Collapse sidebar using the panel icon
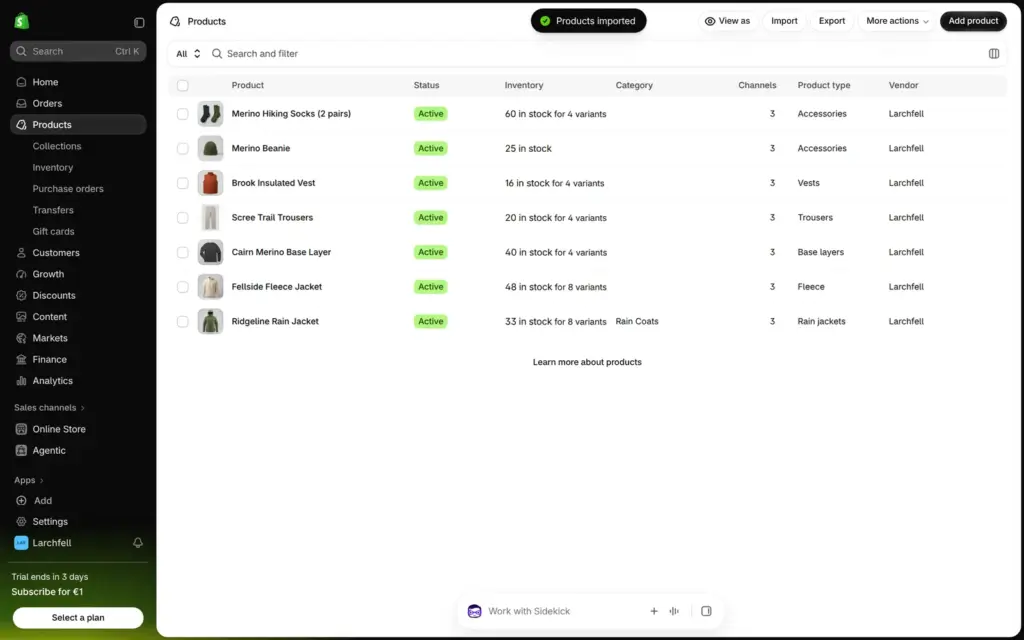 click(139, 22)
